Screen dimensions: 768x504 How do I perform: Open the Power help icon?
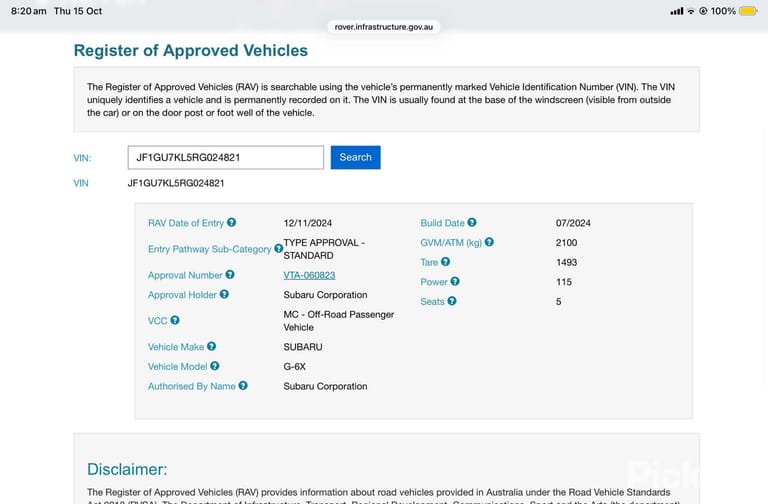(455, 281)
